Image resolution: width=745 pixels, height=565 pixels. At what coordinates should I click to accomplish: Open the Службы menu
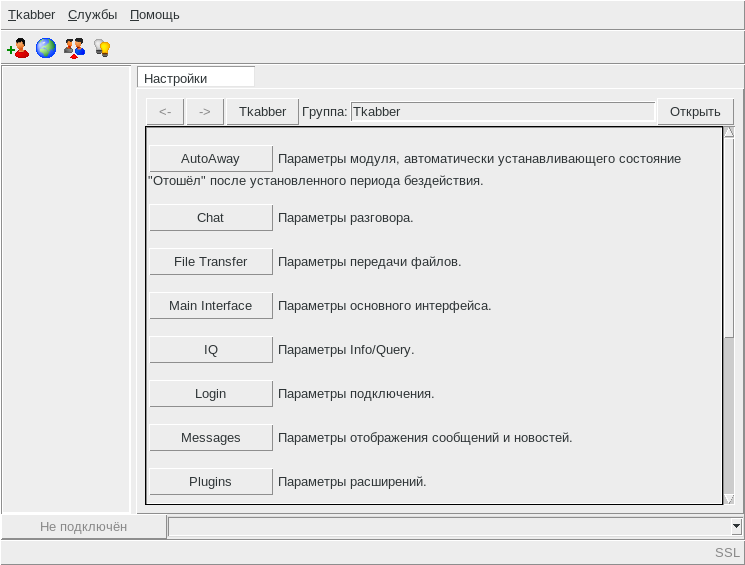(92, 15)
